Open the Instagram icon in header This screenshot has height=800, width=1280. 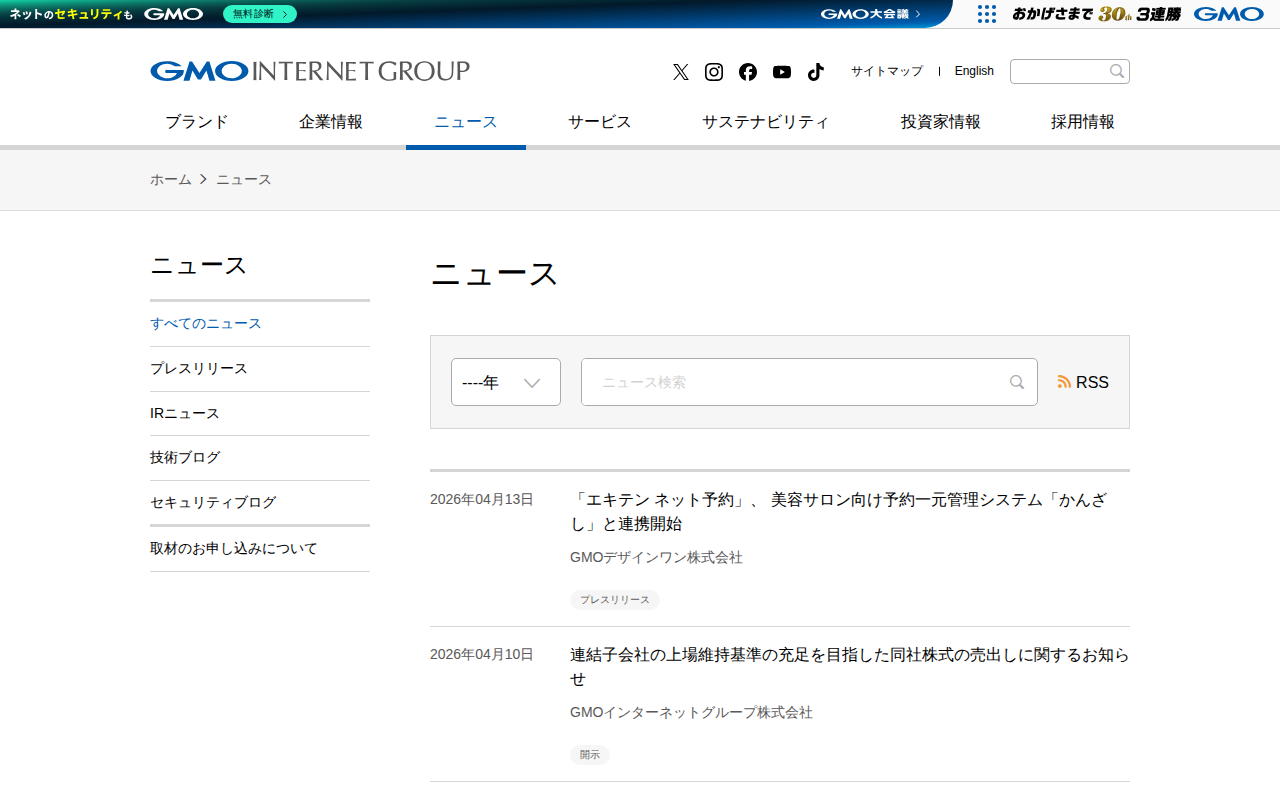coord(714,72)
